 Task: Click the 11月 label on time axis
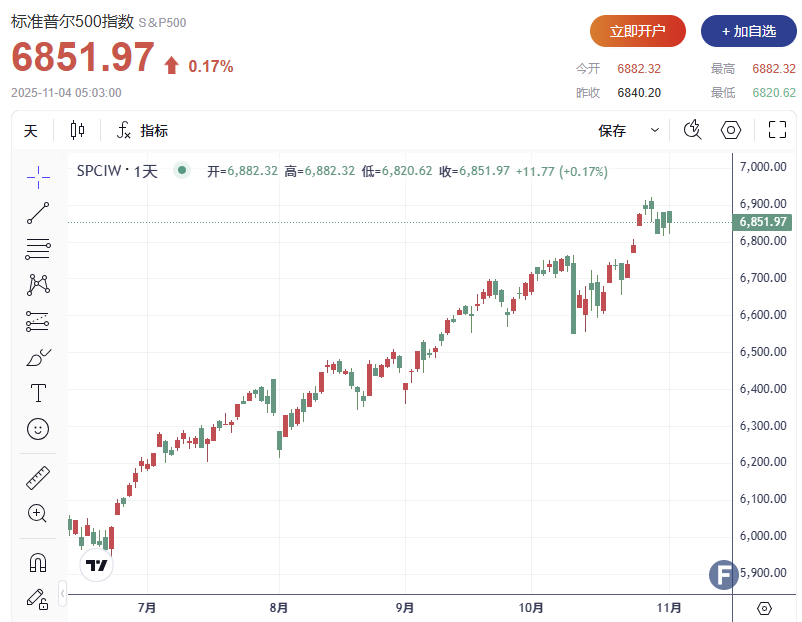click(x=669, y=608)
